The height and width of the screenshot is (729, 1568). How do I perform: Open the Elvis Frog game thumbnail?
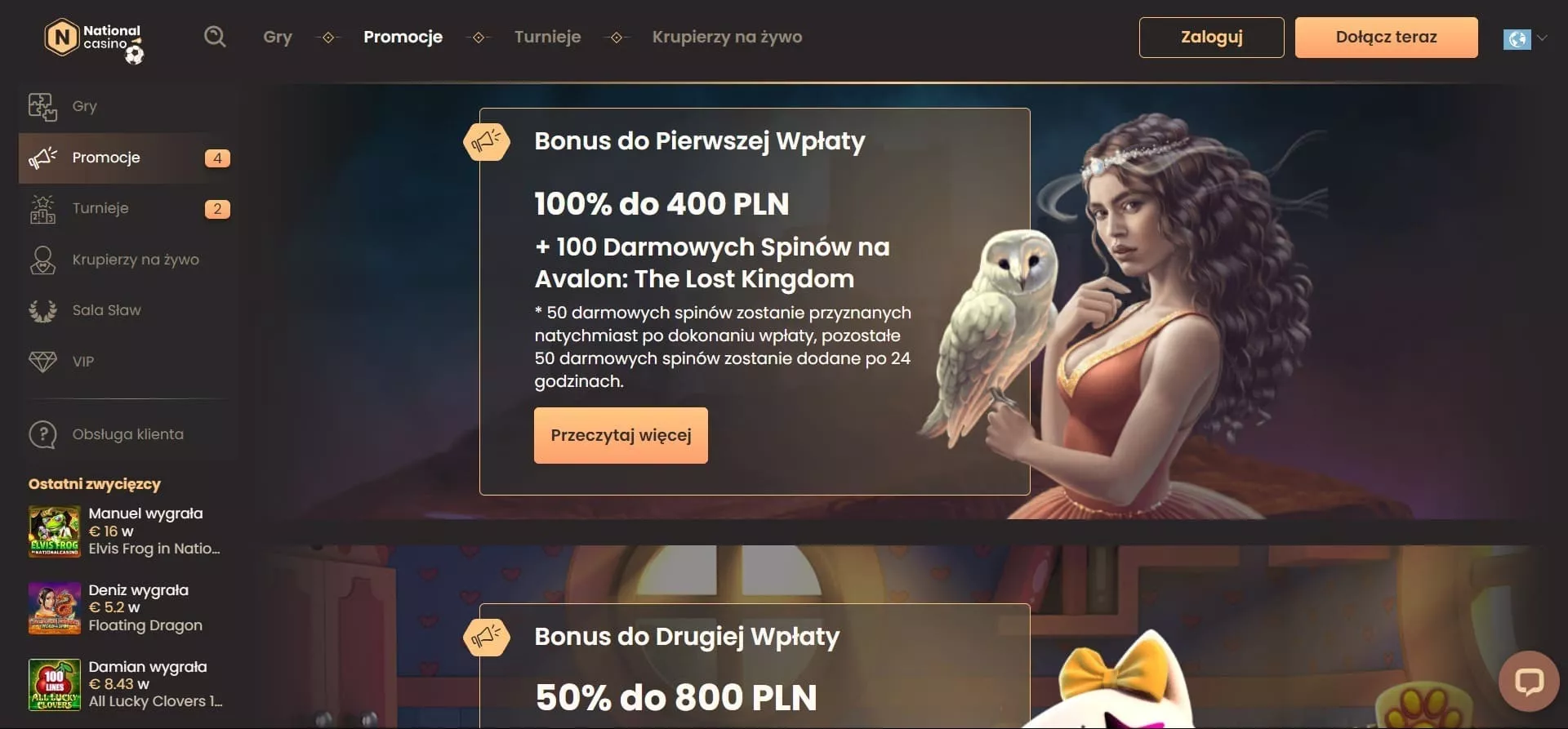(55, 531)
